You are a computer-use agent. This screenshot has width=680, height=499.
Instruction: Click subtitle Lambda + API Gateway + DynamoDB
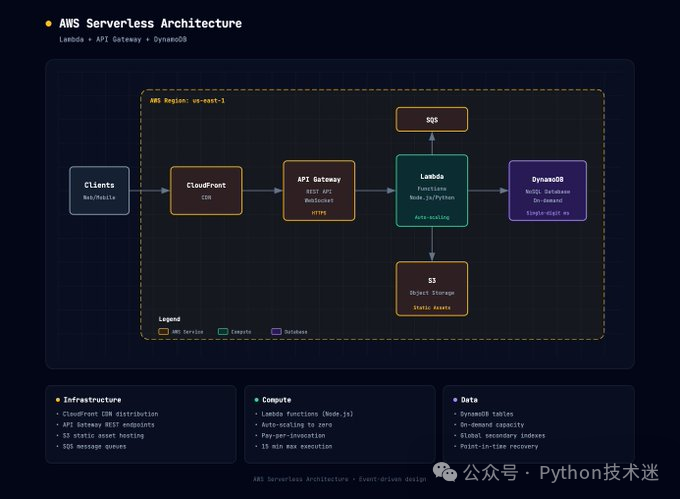(123, 39)
